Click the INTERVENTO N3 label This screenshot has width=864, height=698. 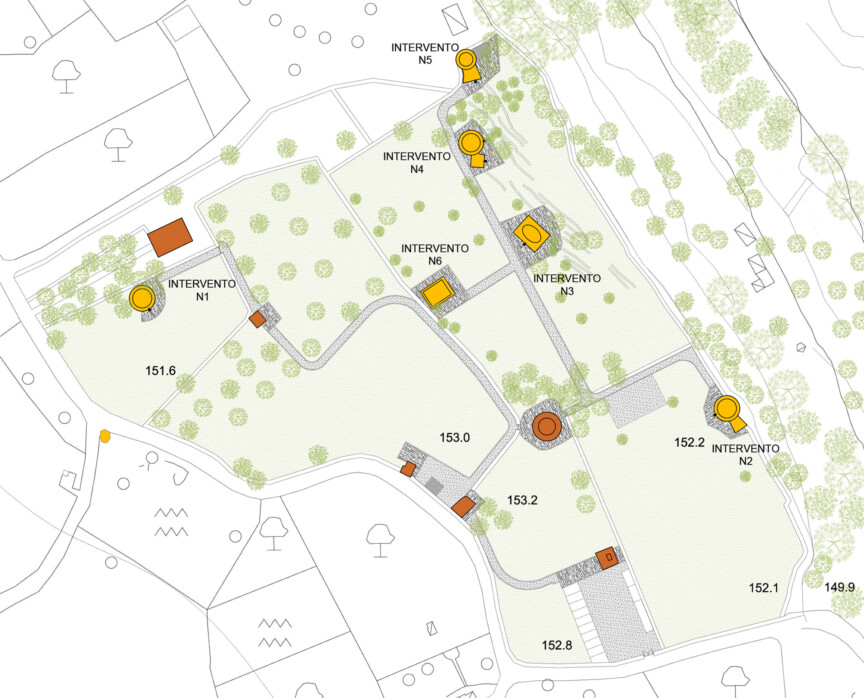pyautogui.click(x=567, y=285)
